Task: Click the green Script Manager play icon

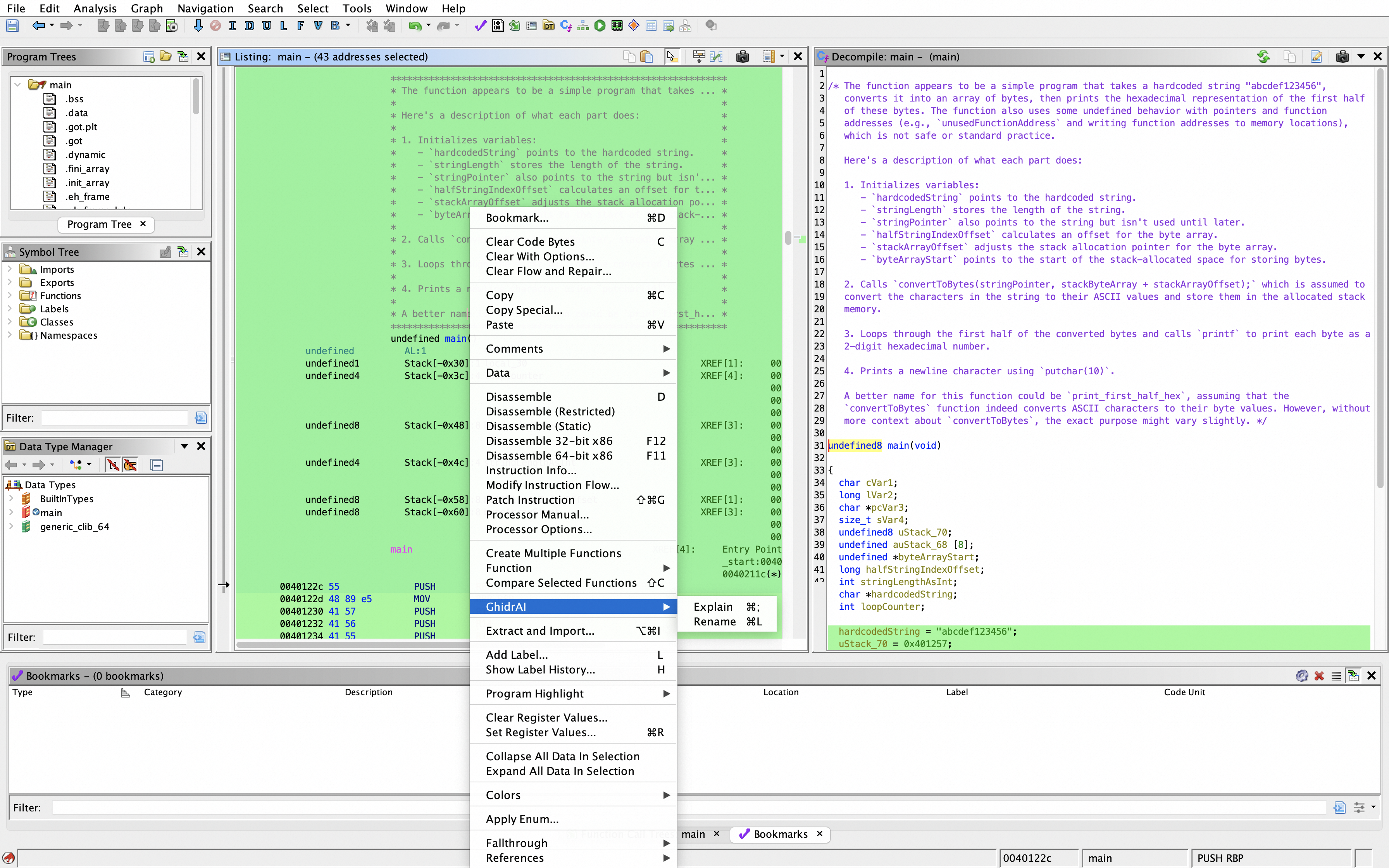Action: [x=600, y=26]
